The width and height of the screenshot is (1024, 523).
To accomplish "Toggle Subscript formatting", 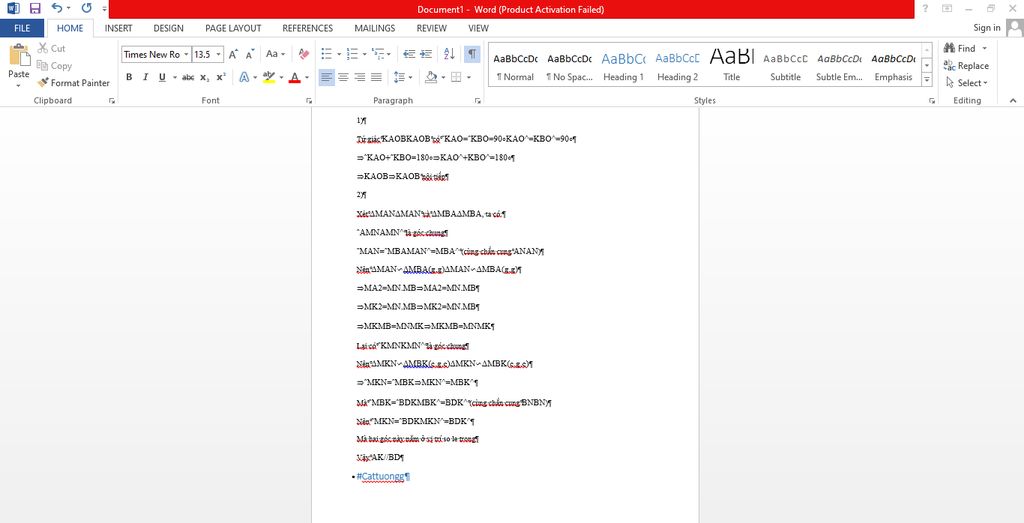I will pyautogui.click(x=204, y=77).
